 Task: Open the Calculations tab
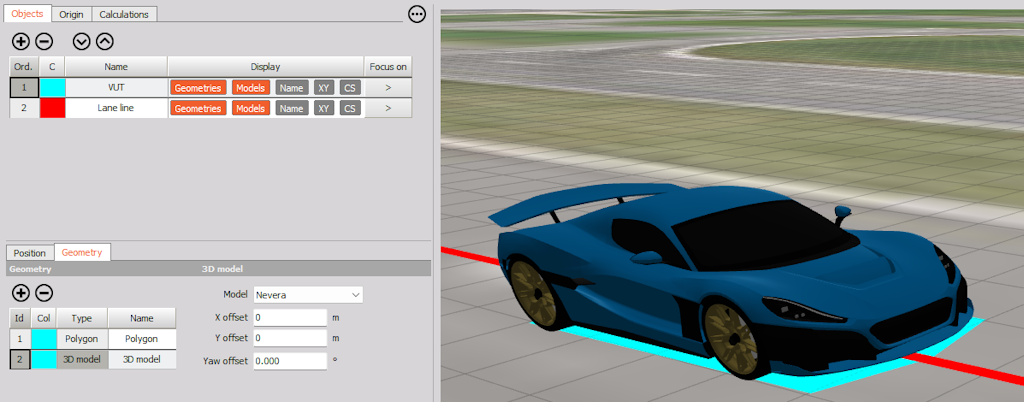[x=124, y=14]
